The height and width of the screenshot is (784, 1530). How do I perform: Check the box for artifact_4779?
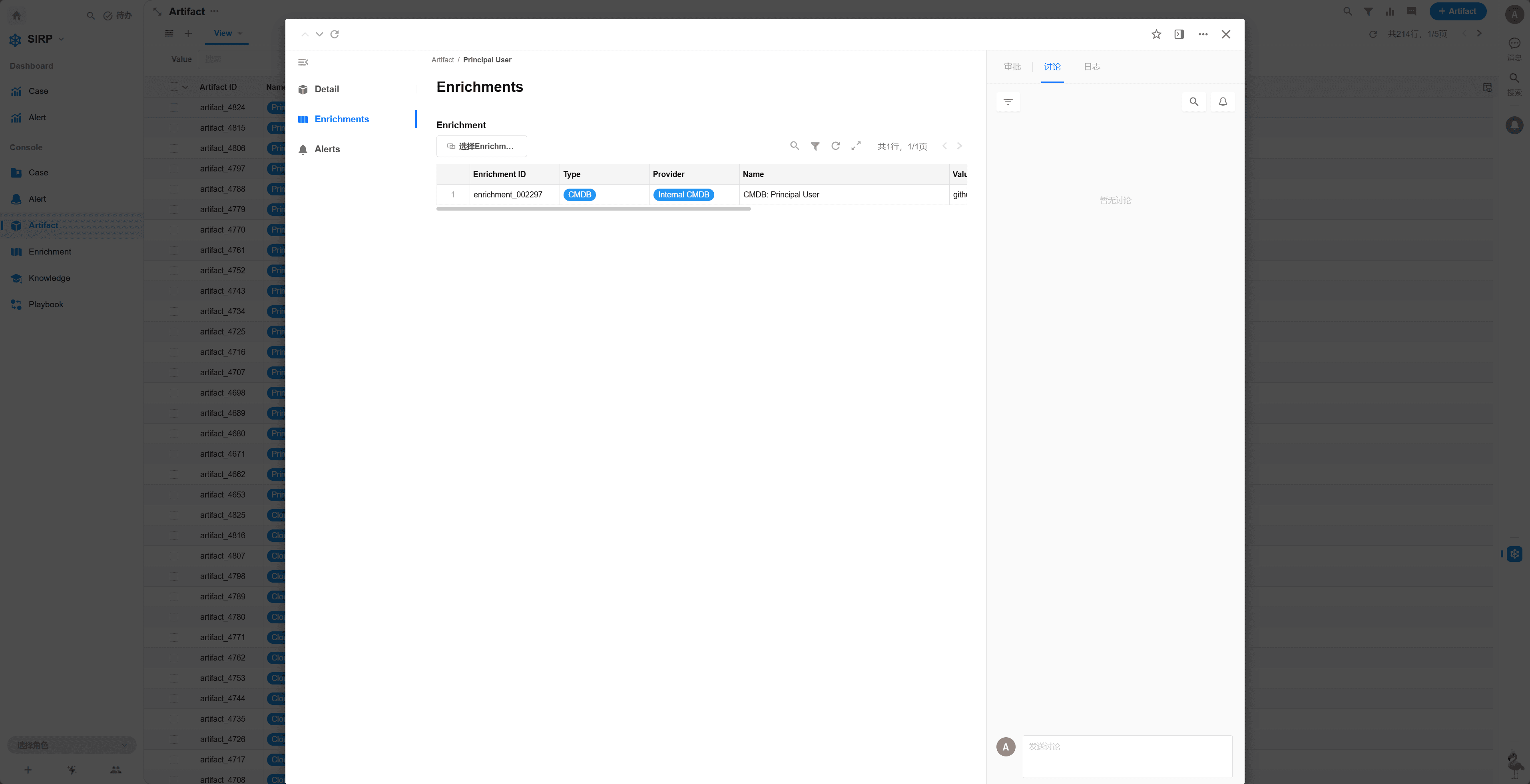point(174,210)
